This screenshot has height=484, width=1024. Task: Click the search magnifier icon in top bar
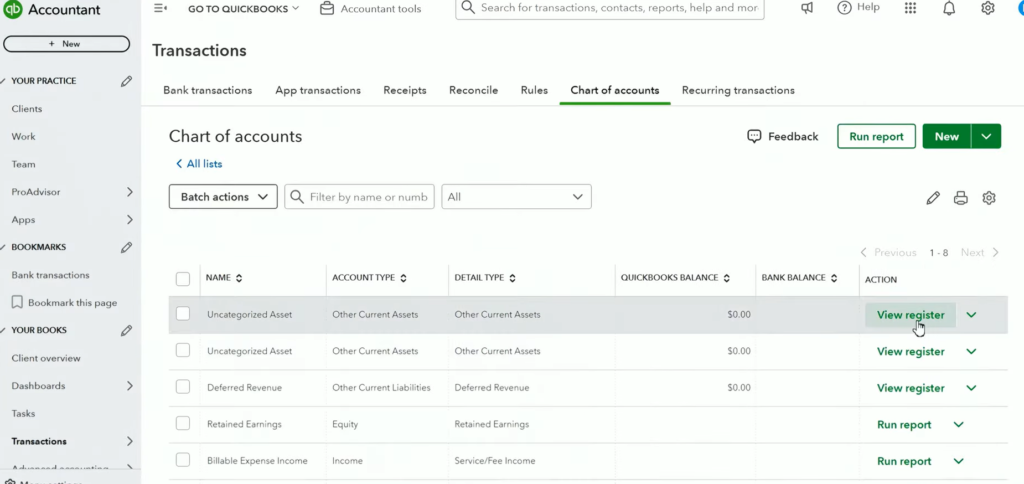coord(468,8)
